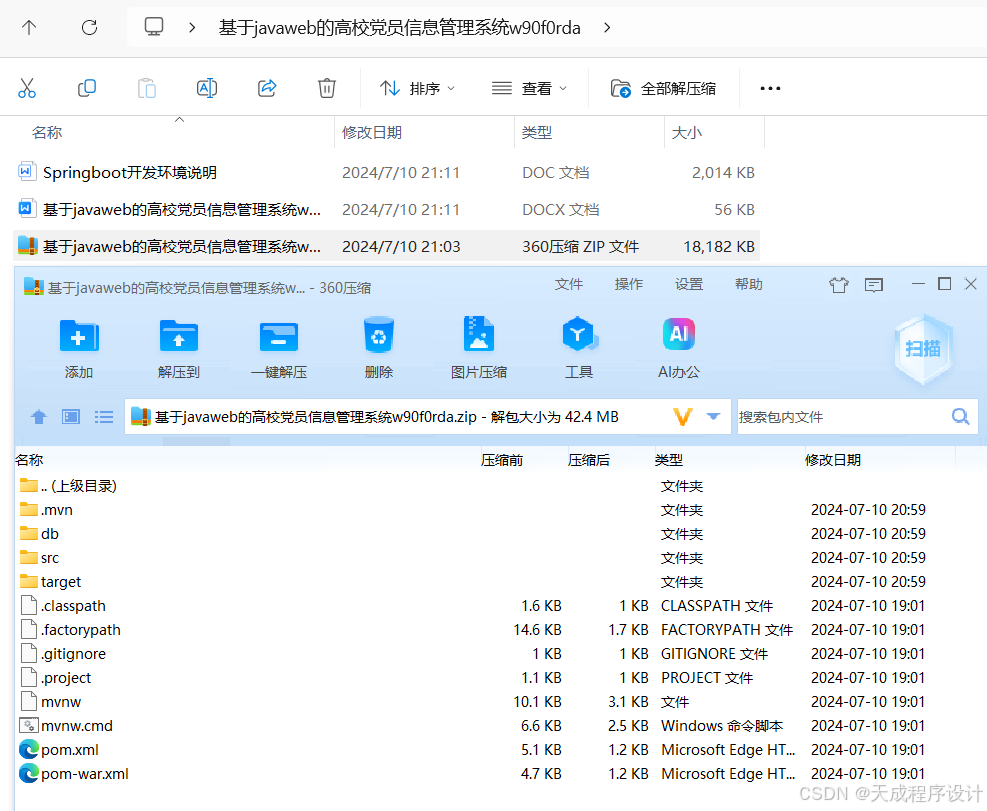
Task: Click the Share icon in Explorer toolbar
Action: 266,88
